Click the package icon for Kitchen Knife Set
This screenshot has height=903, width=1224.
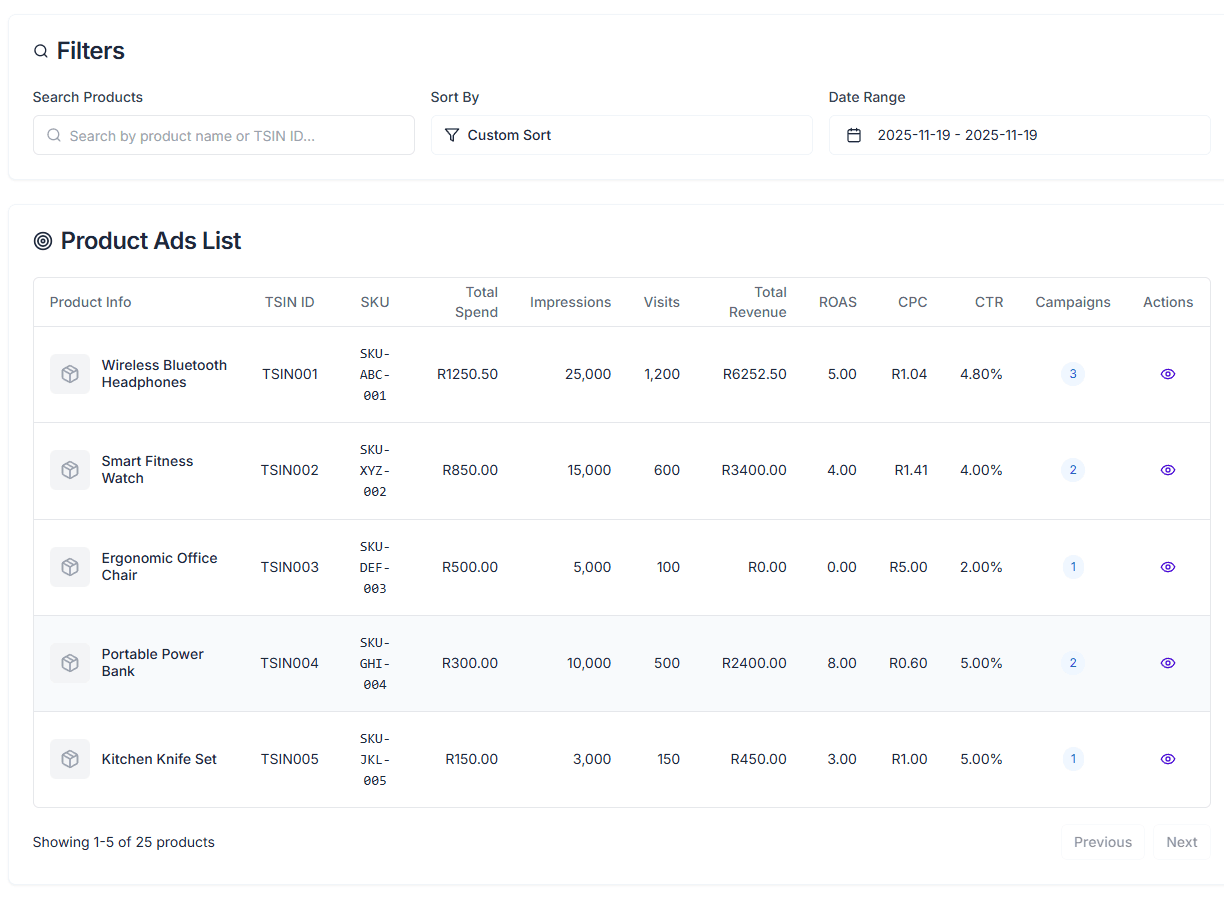[x=69, y=759]
